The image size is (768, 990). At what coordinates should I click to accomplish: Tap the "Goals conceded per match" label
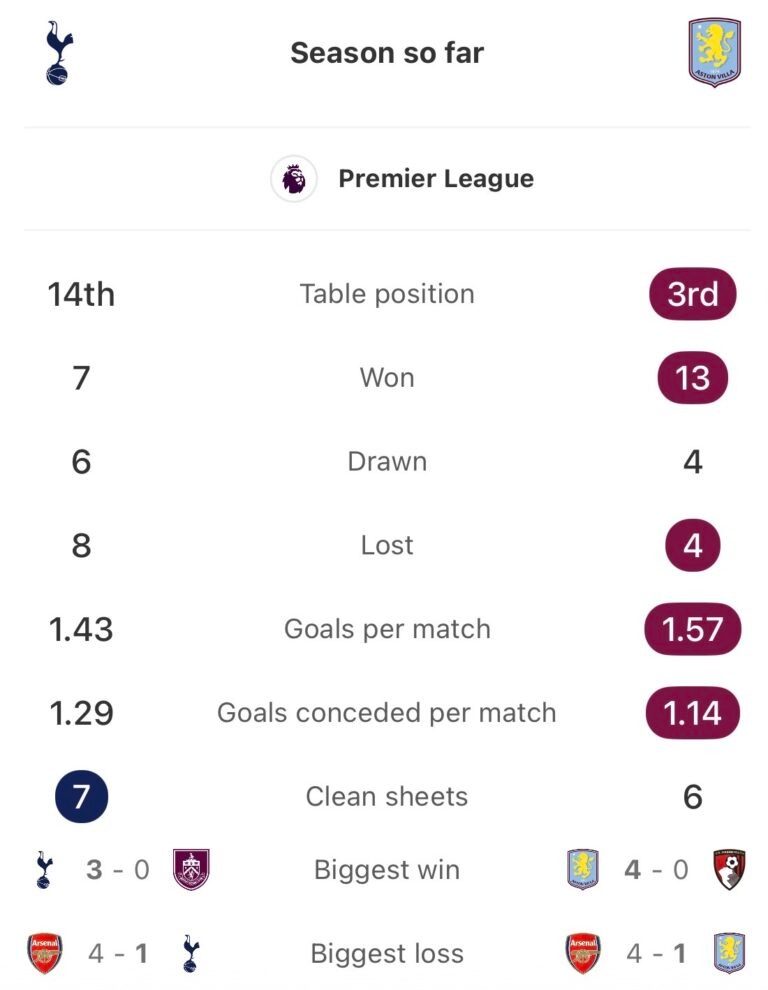point(387,713)
